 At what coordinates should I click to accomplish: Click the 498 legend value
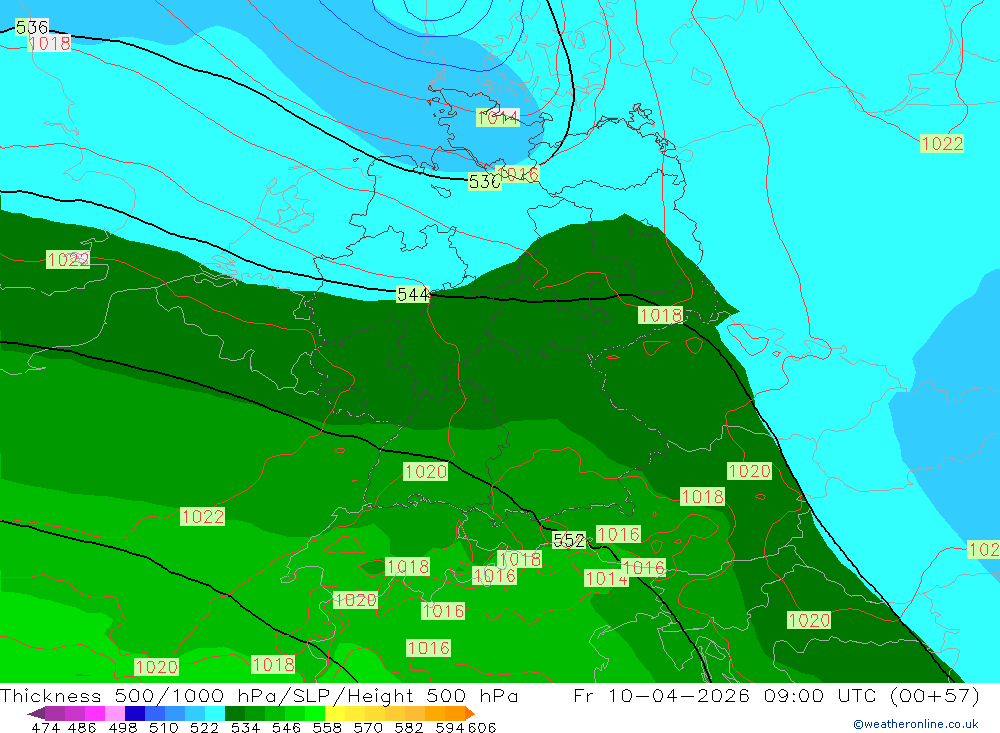tap(122, 727)
